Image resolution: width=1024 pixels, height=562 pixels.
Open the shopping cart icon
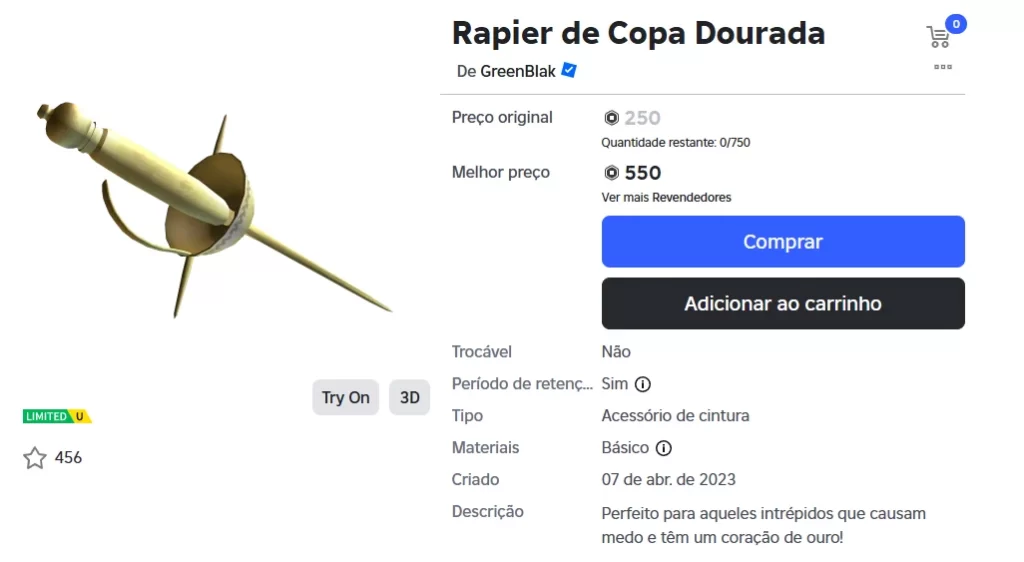938,38
